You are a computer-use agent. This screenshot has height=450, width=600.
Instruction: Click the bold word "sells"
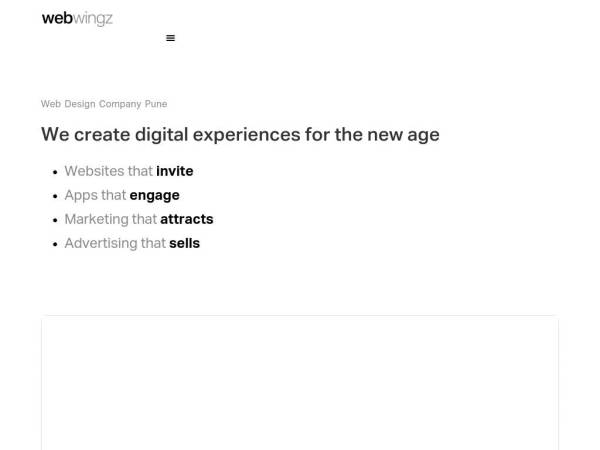(x=184, y=243)
